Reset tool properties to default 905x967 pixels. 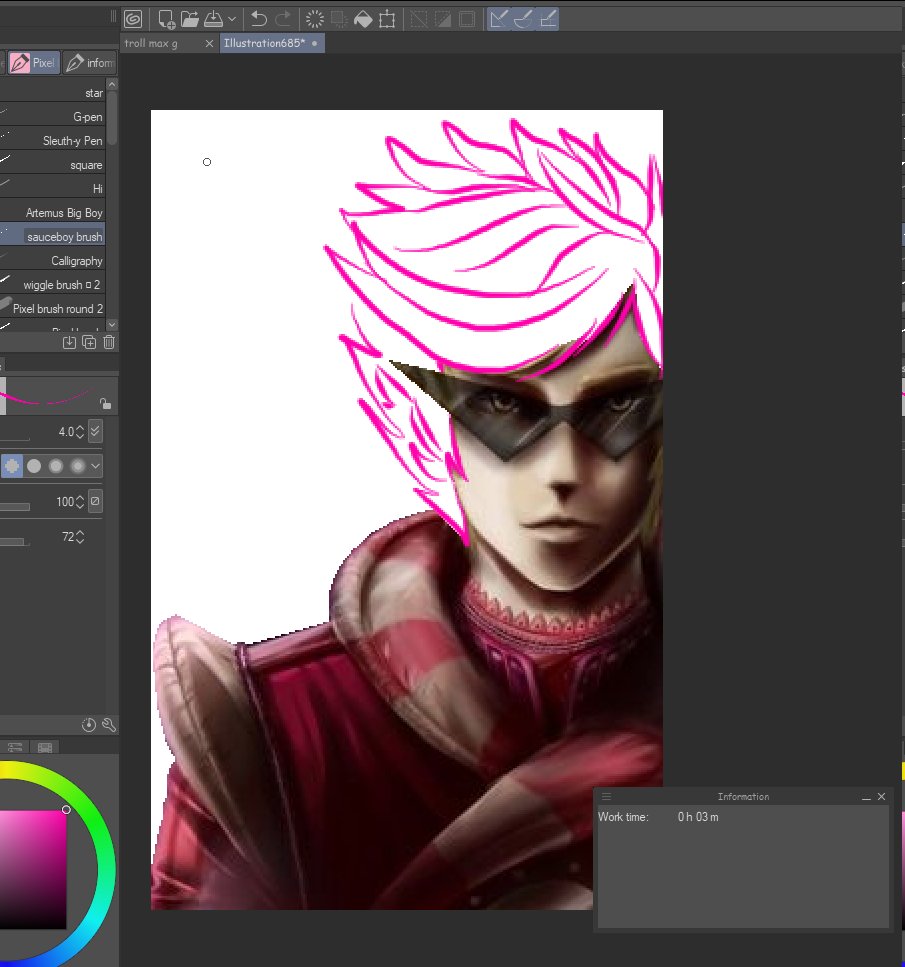point(89,725)
